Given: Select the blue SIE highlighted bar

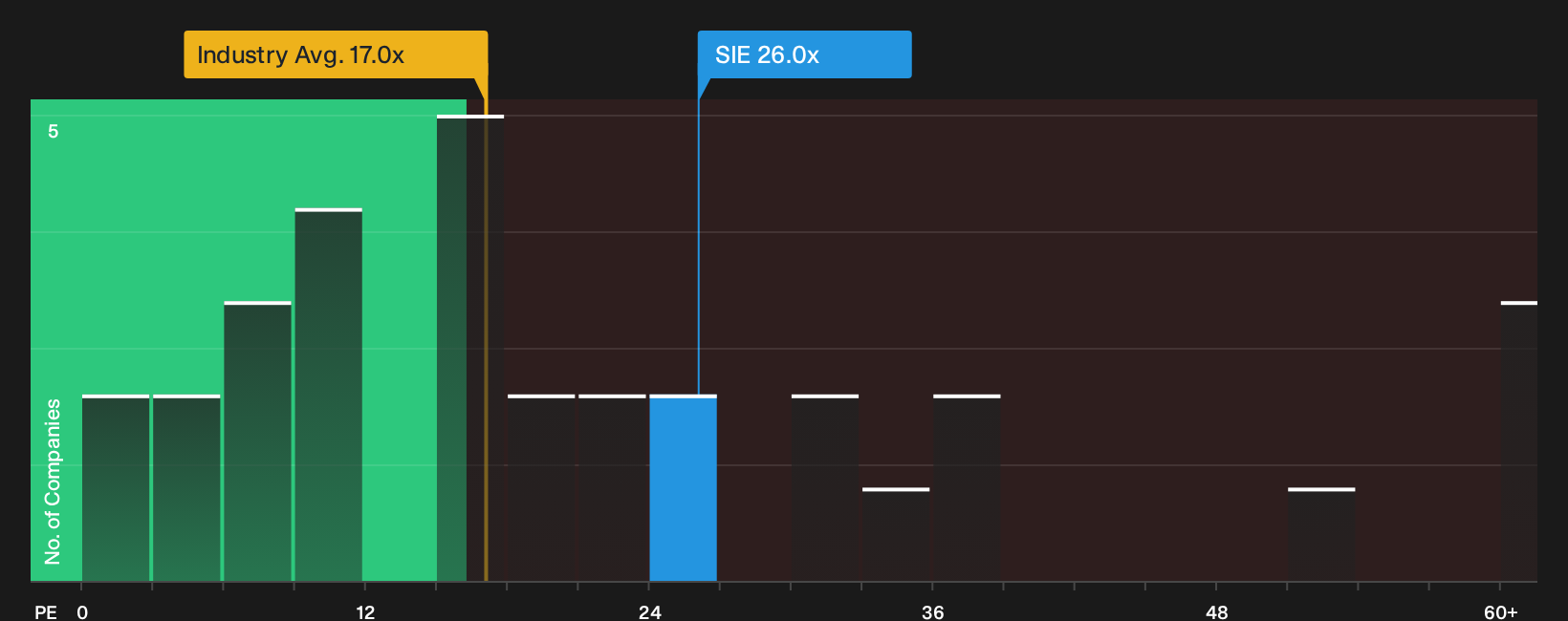Looking at the screenshot, I should point(683,488).
